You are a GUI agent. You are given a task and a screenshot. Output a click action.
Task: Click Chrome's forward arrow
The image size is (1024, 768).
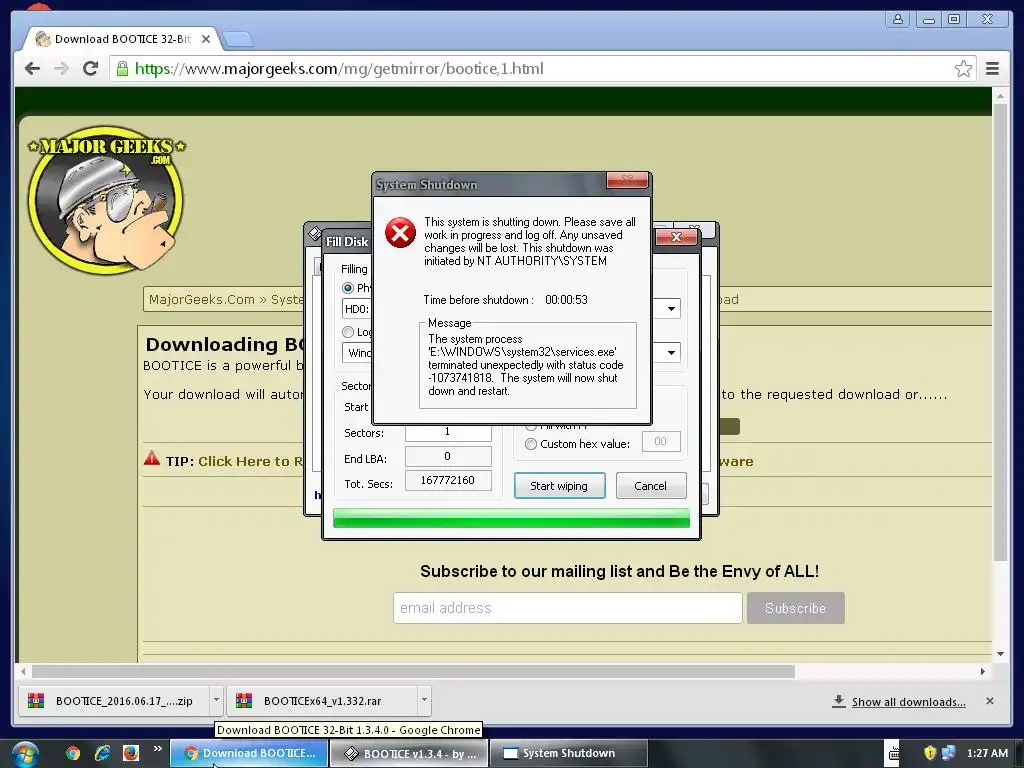(x=61, y=69)
